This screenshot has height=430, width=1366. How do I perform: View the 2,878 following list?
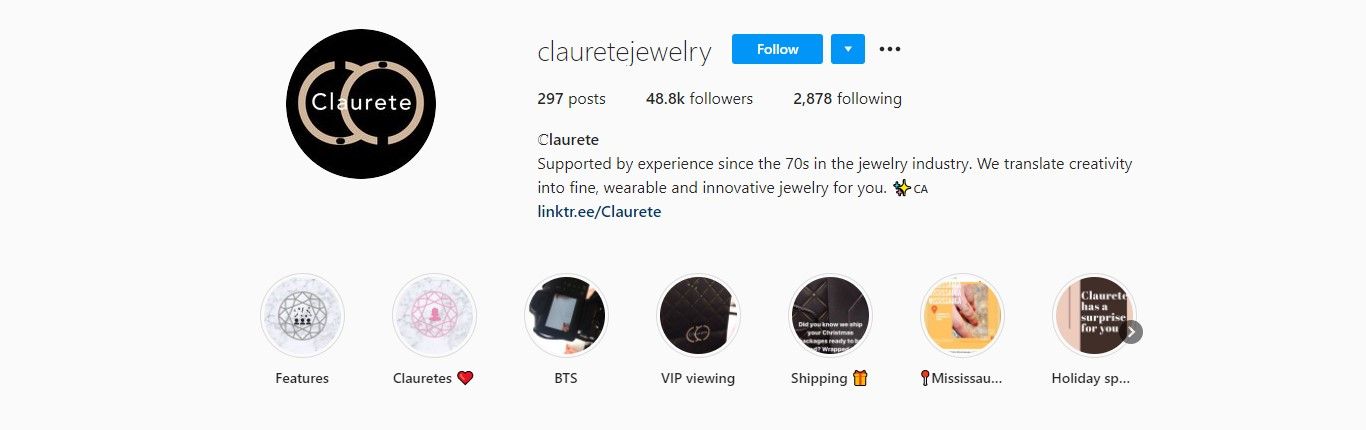point(847,99)
